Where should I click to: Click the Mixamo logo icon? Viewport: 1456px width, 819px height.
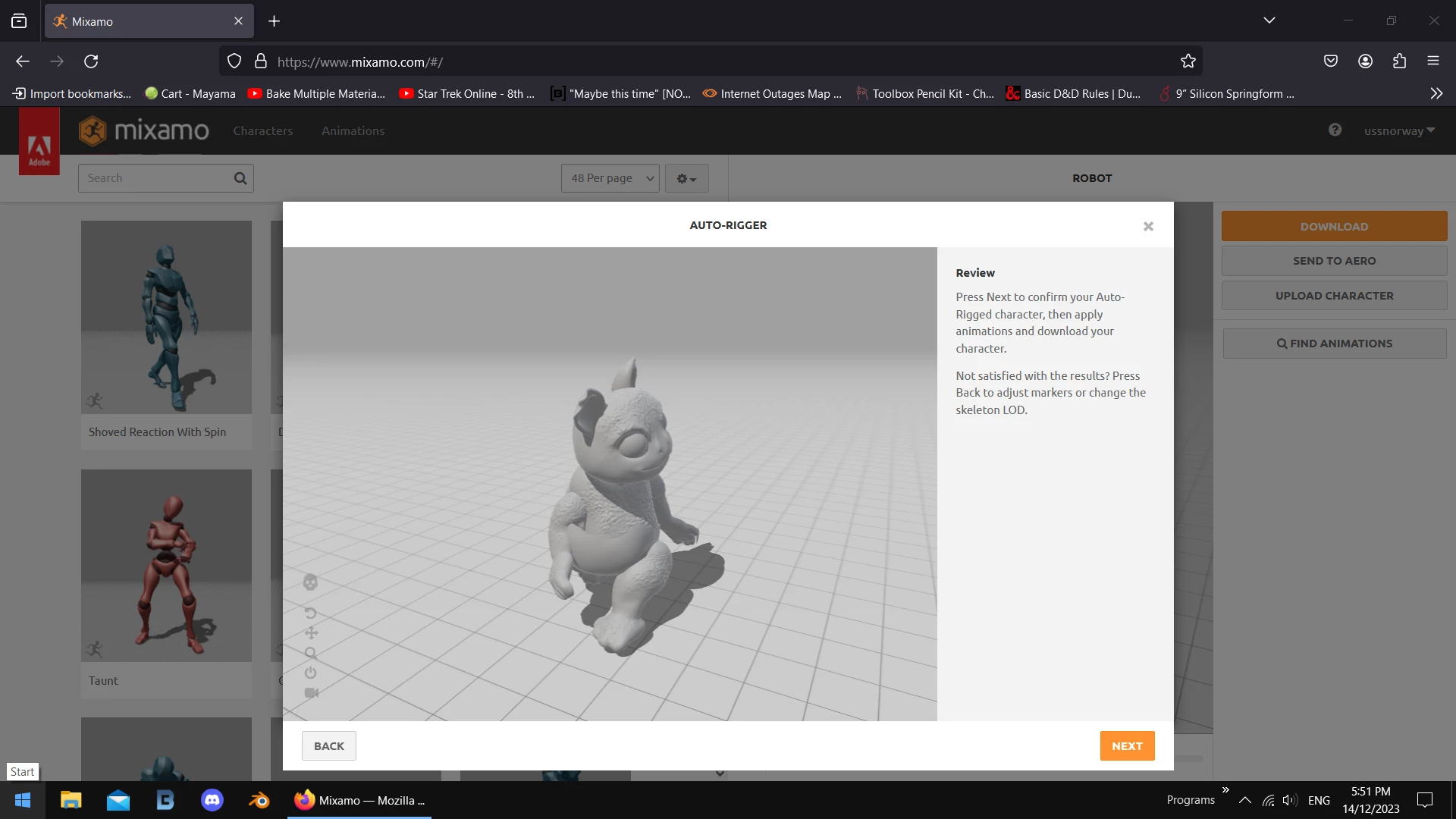click(93, 131)
